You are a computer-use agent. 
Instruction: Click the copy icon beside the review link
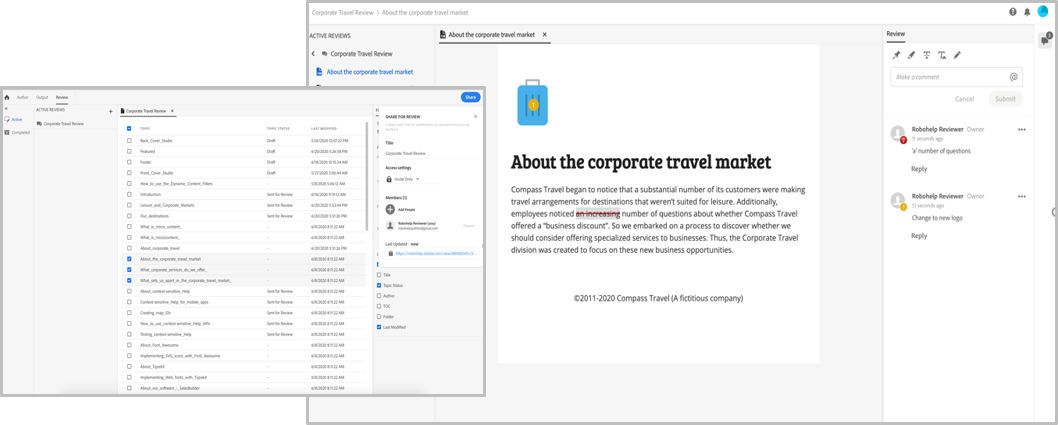(390, 254)
